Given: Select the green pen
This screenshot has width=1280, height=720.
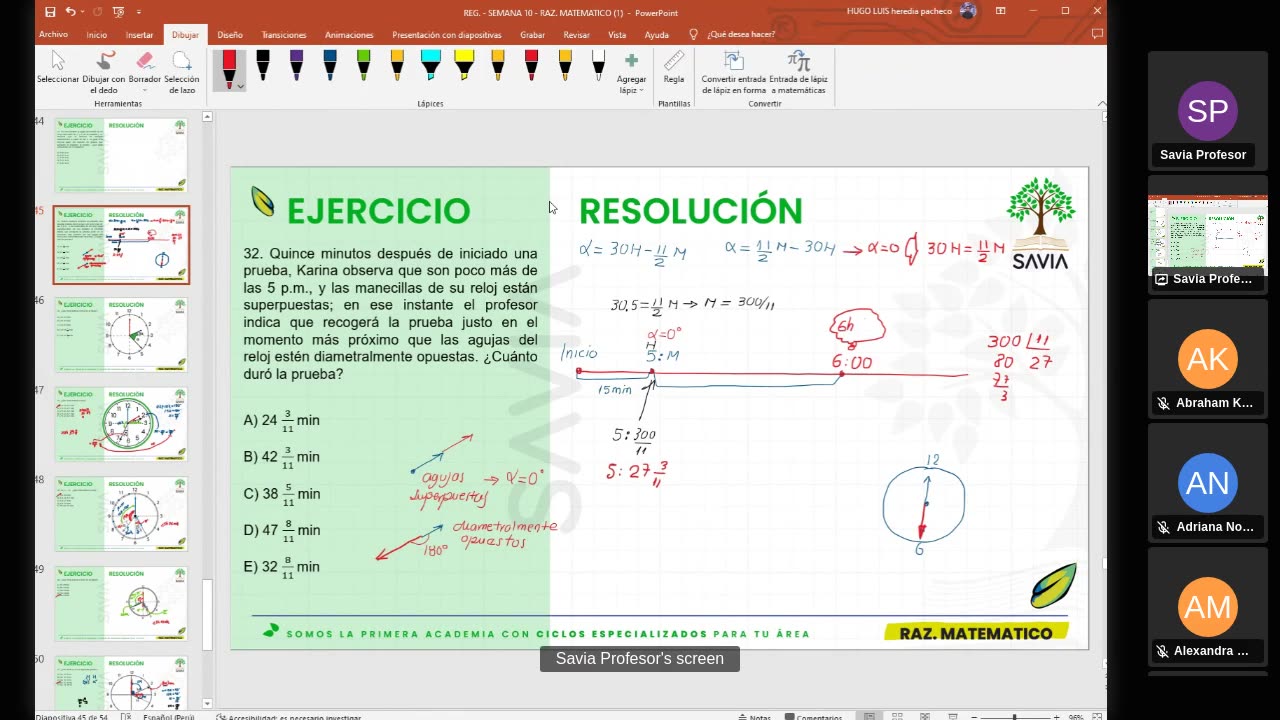Looking at the screenshot, I should click(x=364, y=66).
